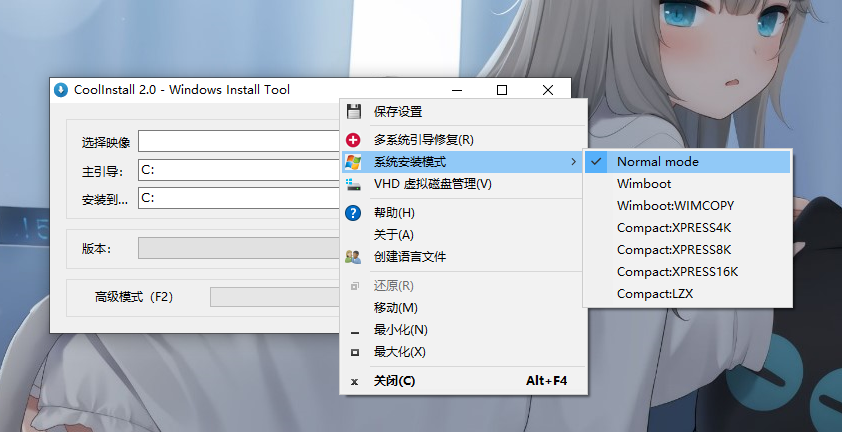
Task: Click the CoolInstall 2.0 title text
Action: (182, 90)
